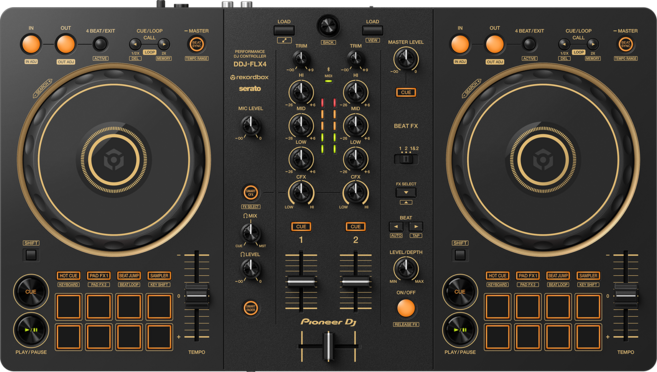Click the browse rotary selector knob

coord(328,25)
